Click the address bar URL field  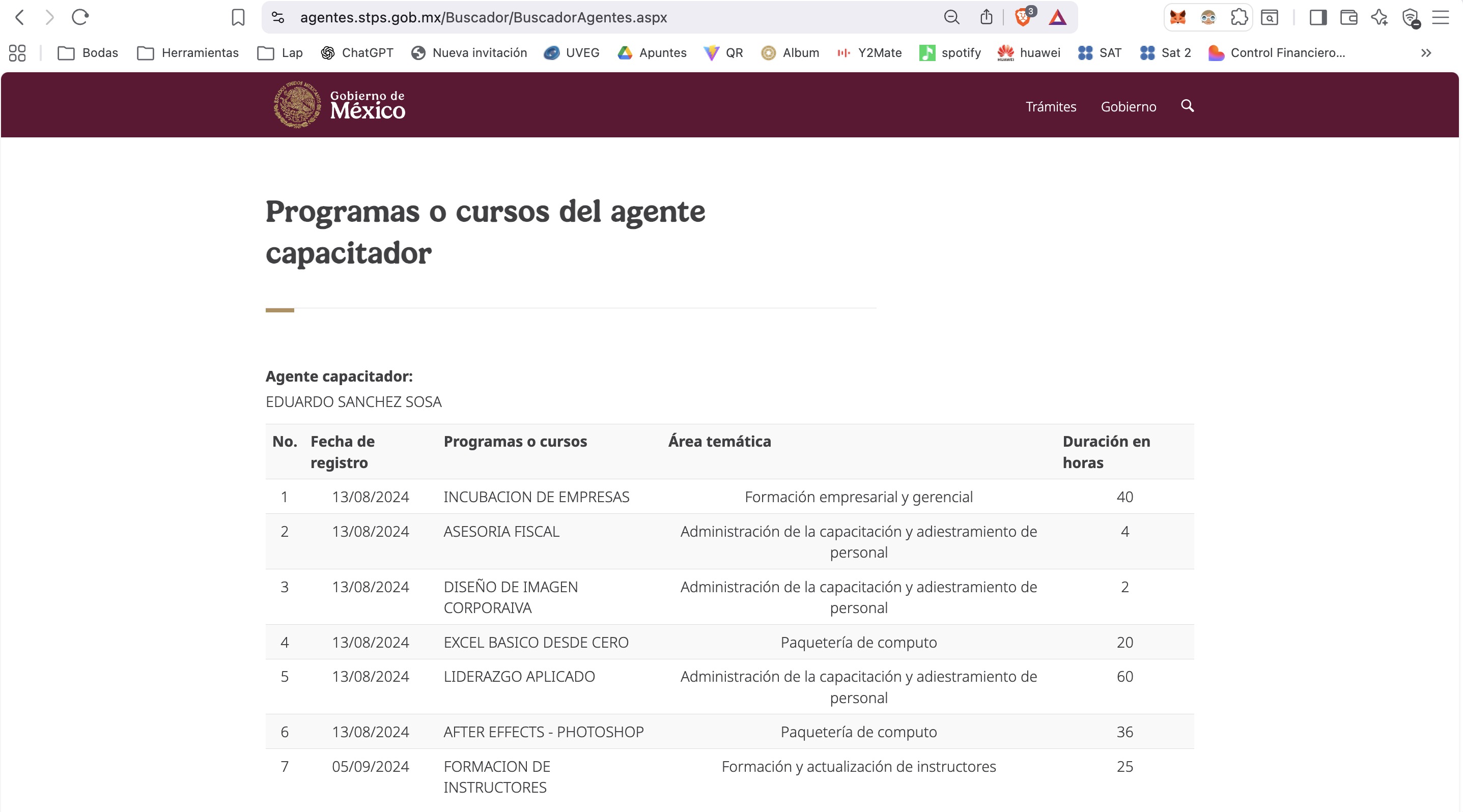click(x=483, y=18)
